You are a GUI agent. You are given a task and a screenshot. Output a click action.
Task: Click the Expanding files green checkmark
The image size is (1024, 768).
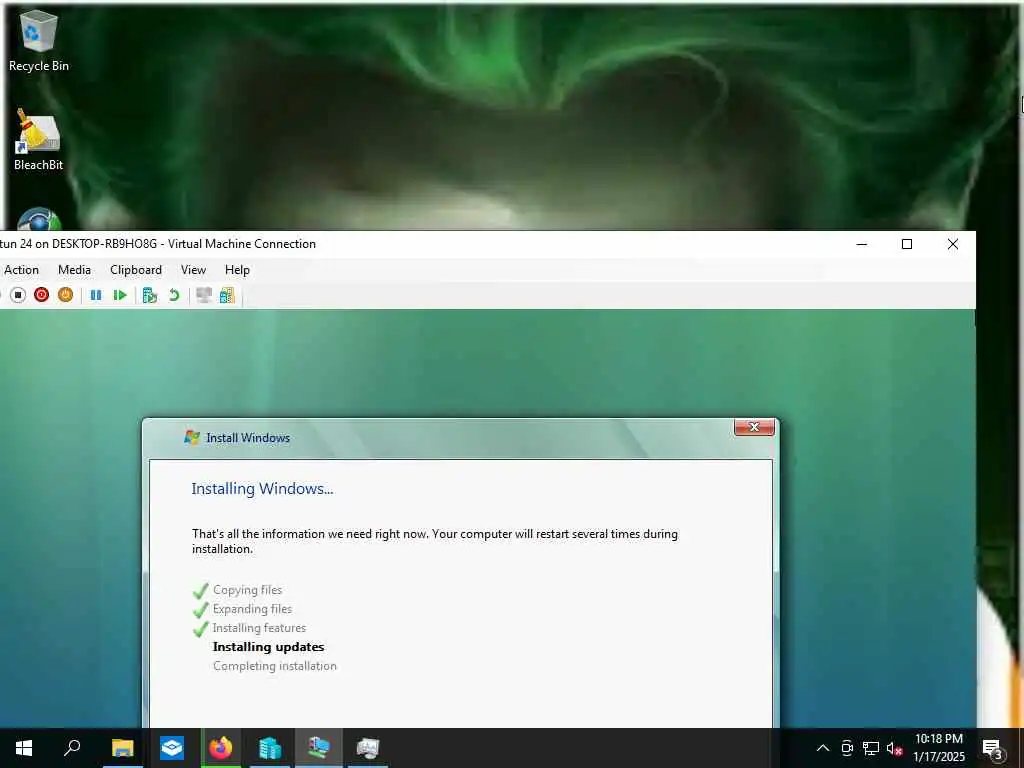[200, 609]
